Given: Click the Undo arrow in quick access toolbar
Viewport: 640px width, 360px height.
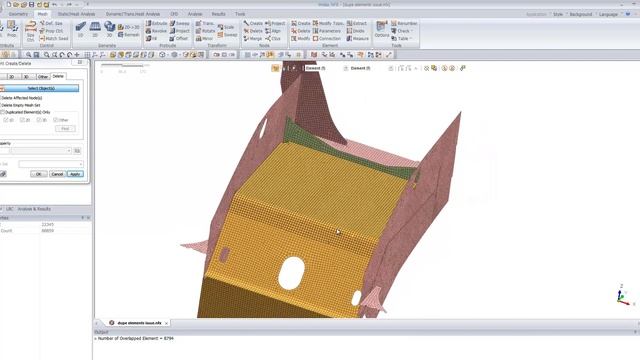Looking at the screenshot, I should pos(54,4).
